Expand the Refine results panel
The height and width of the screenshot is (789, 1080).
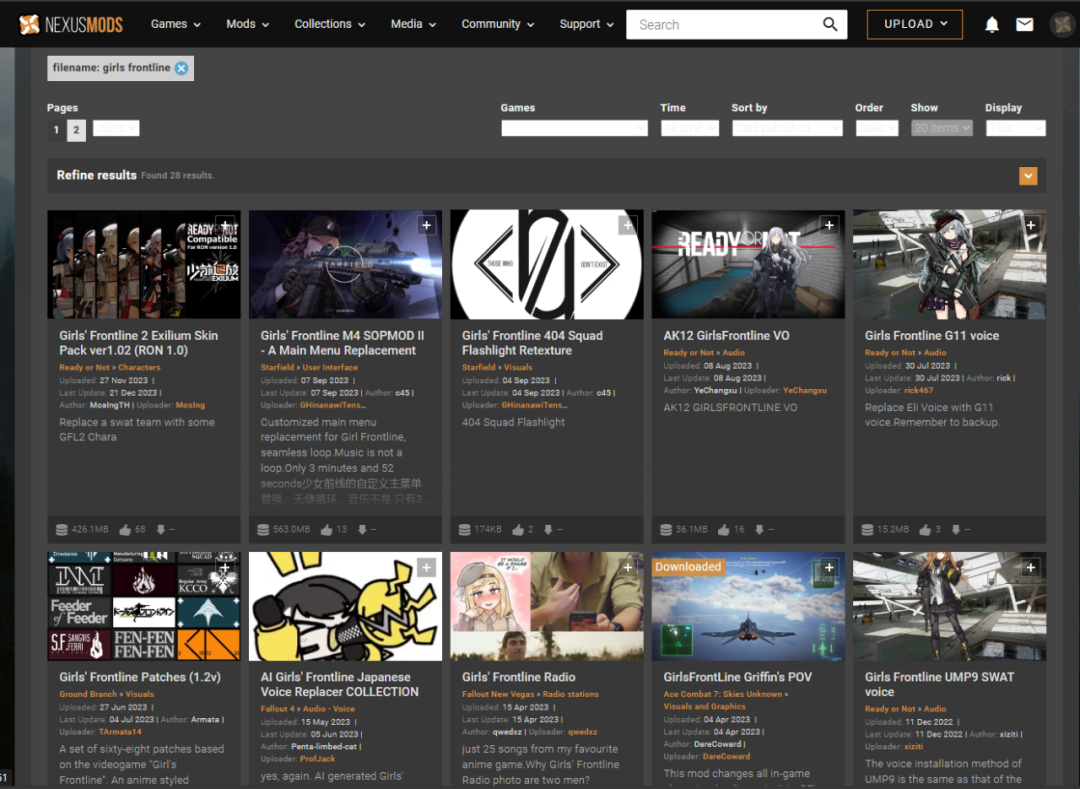(x=1028, y=176)
